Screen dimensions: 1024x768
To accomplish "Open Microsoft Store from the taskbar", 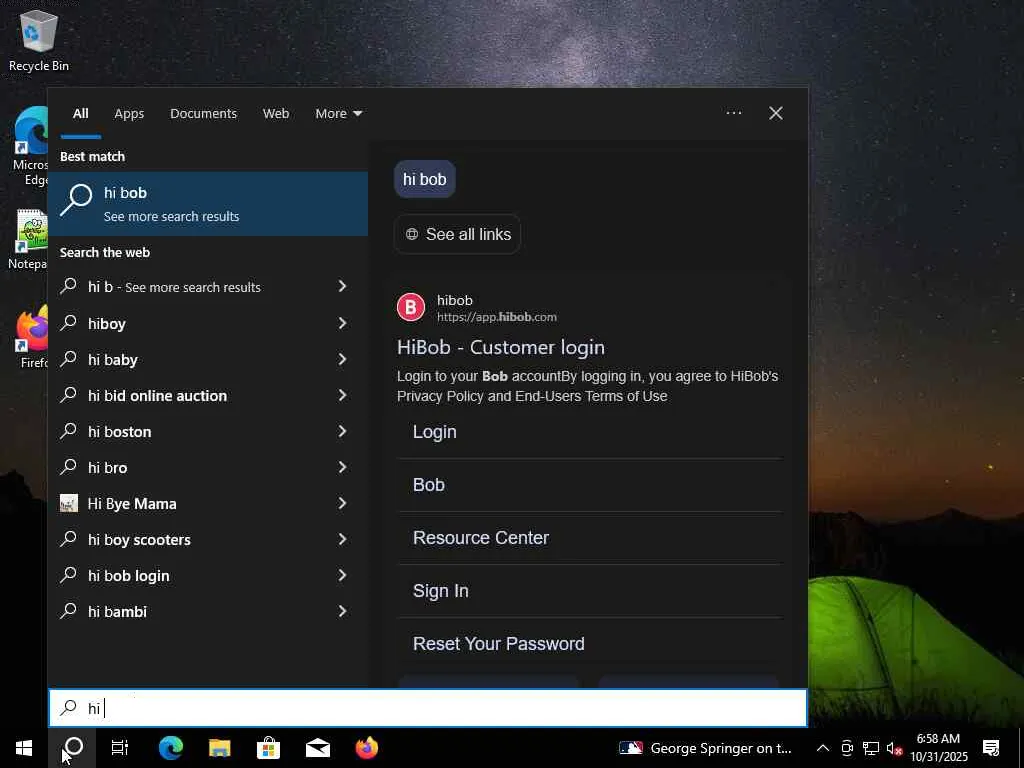I will [268, 748].
